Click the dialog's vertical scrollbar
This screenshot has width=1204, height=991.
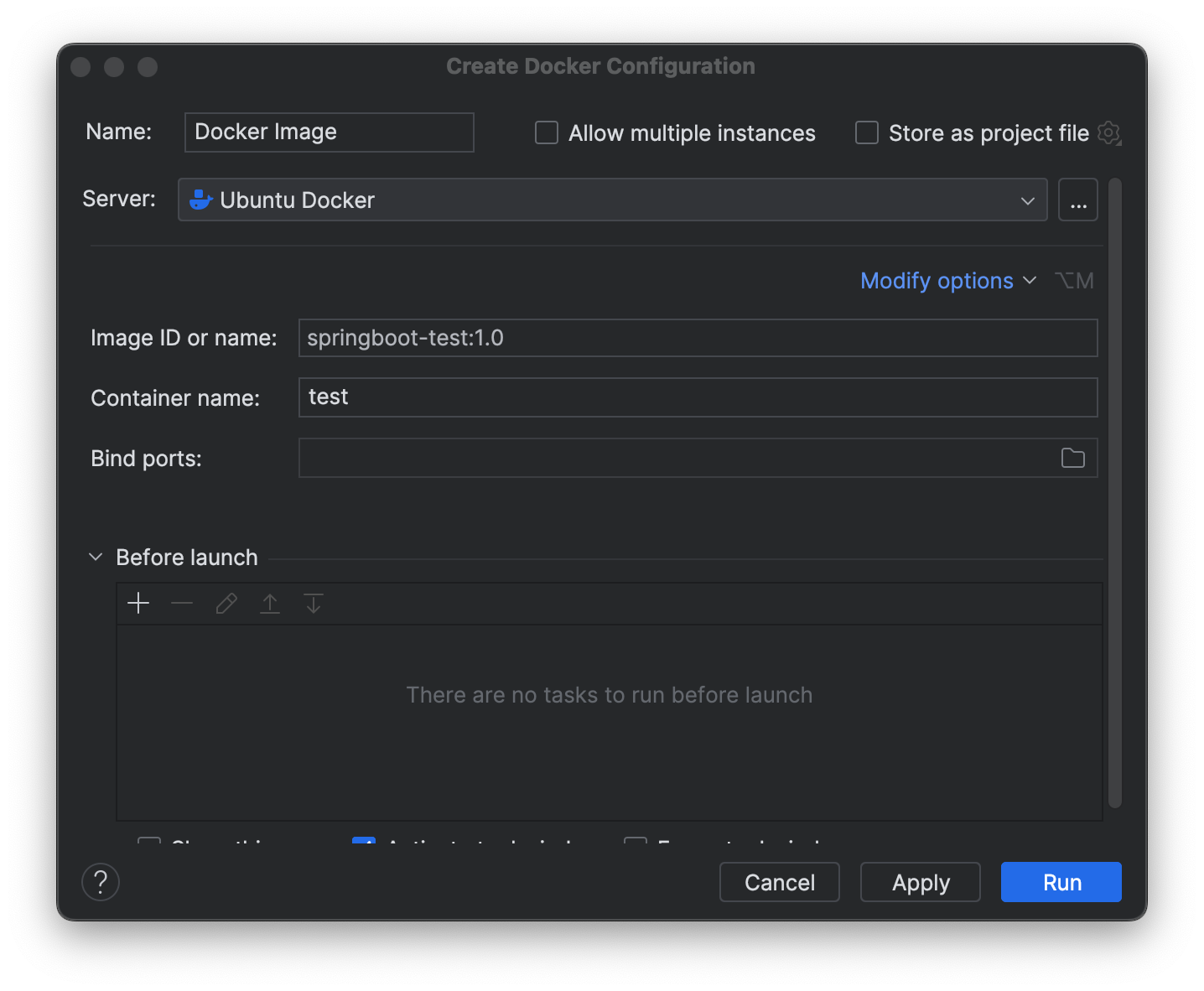tap(1115, 493)
